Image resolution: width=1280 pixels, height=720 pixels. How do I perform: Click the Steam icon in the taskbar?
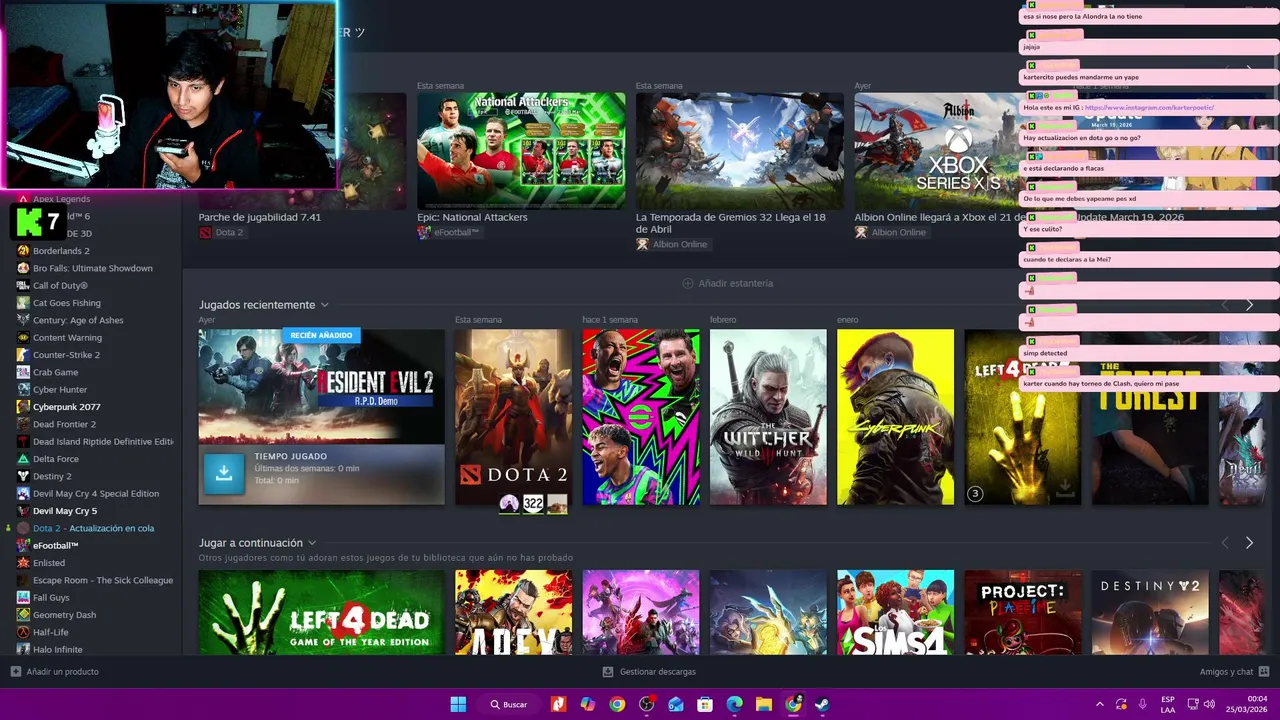click(822, 704)
